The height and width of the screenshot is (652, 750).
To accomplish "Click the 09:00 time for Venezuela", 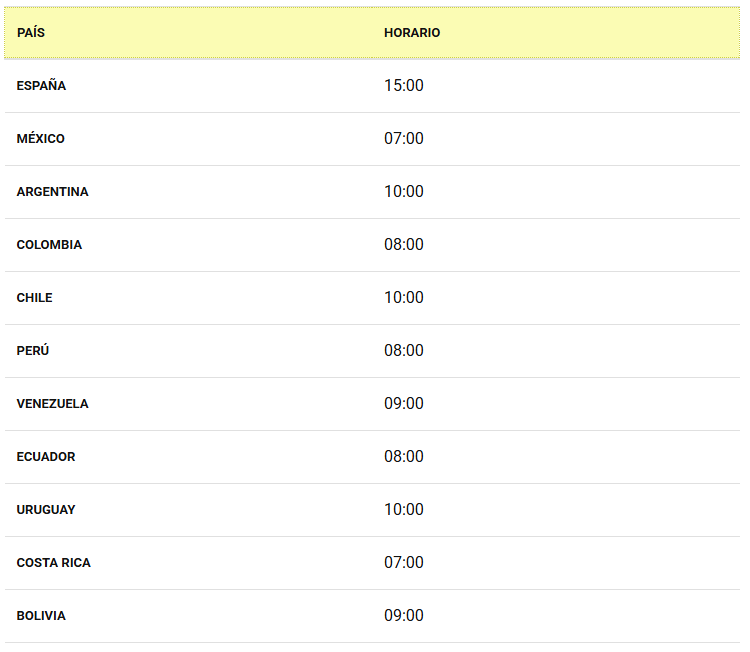I will pyautogui.click(x=404, y=404).
